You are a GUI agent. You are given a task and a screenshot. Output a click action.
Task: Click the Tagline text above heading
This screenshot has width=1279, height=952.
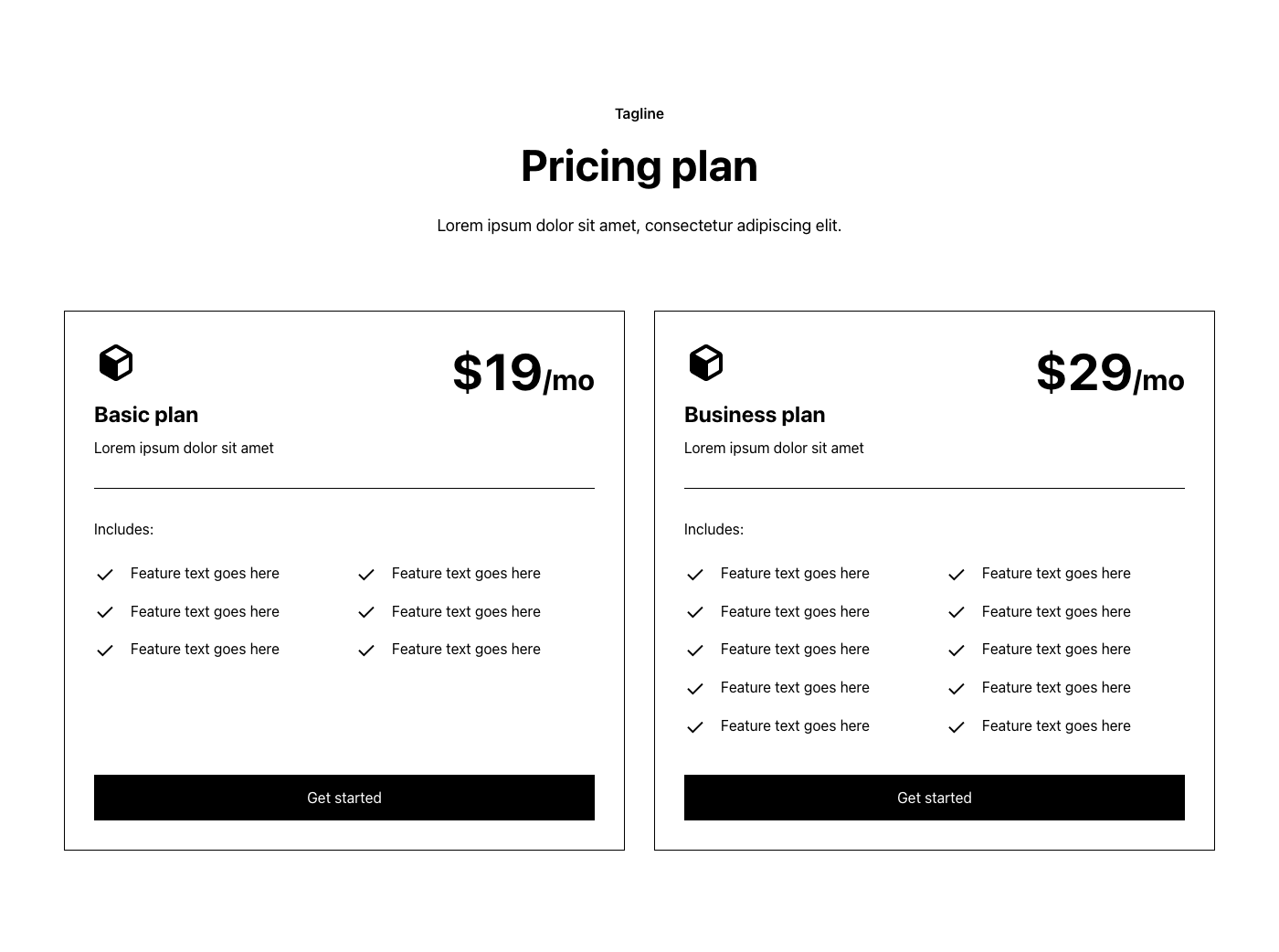click(639, 114)
